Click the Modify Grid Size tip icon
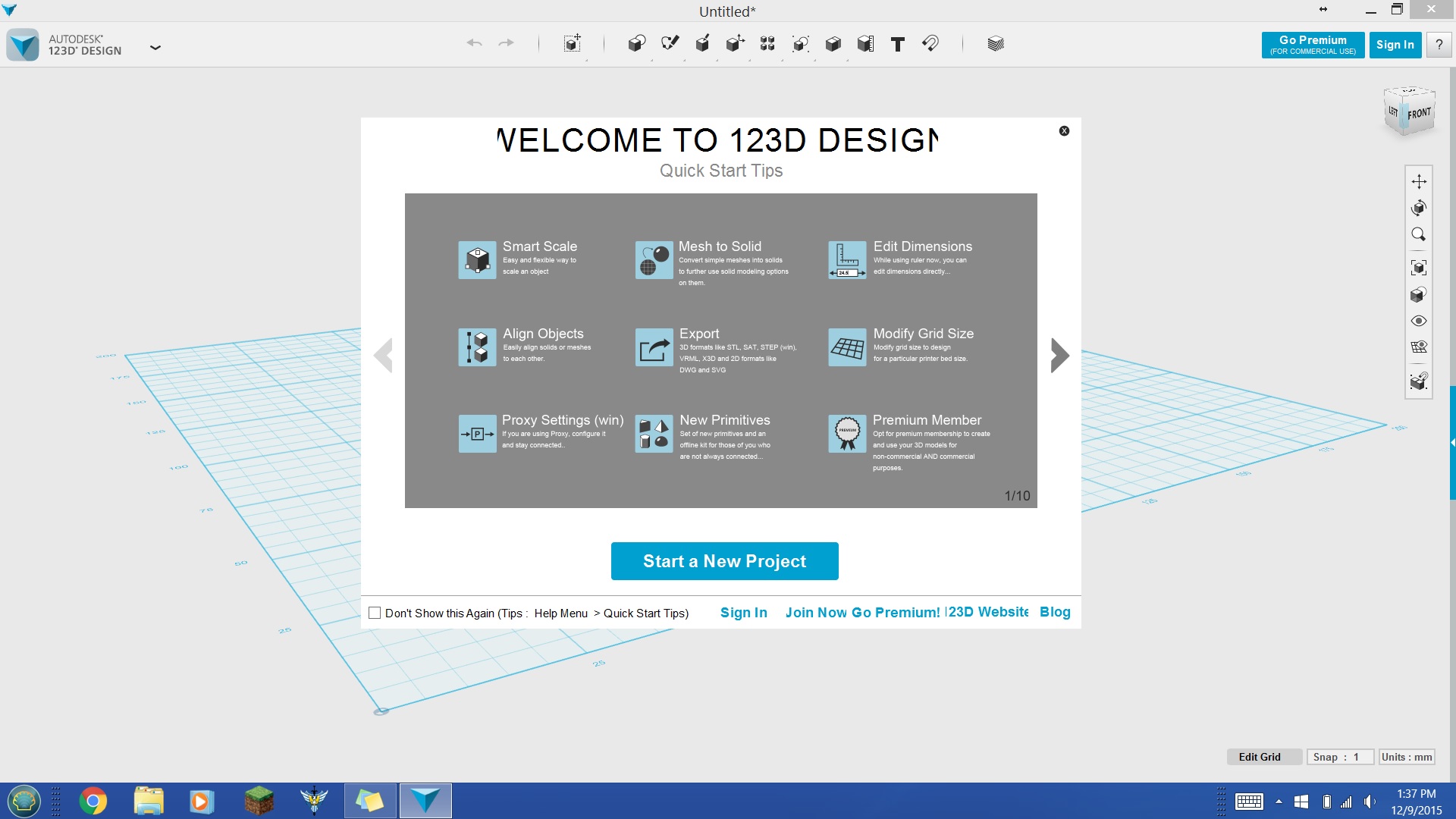This screenshot has width=1456, height=819. [847, 347]
